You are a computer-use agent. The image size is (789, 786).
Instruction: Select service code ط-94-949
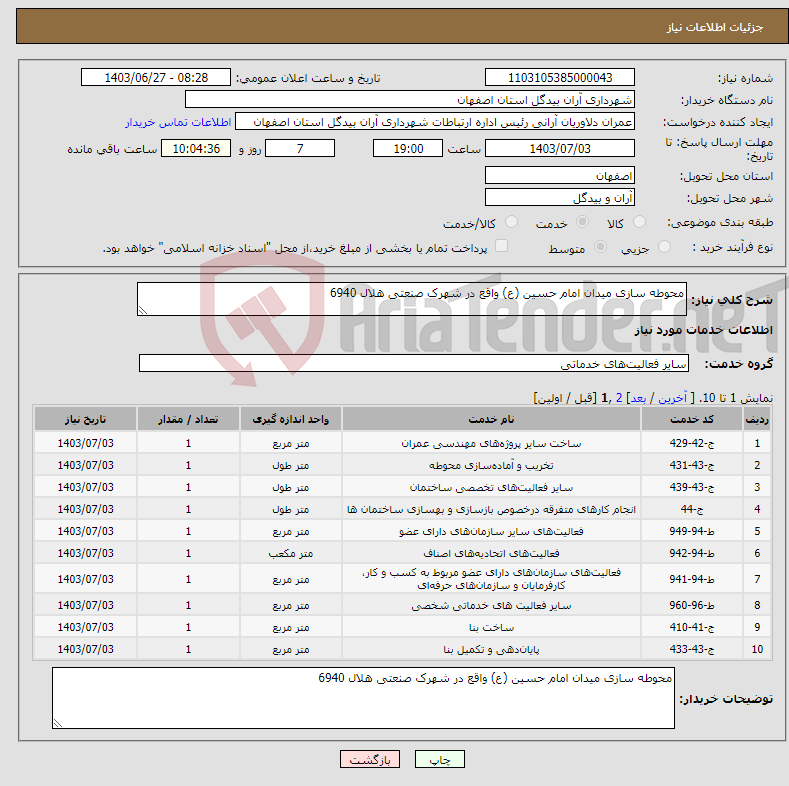pos(692,531)
